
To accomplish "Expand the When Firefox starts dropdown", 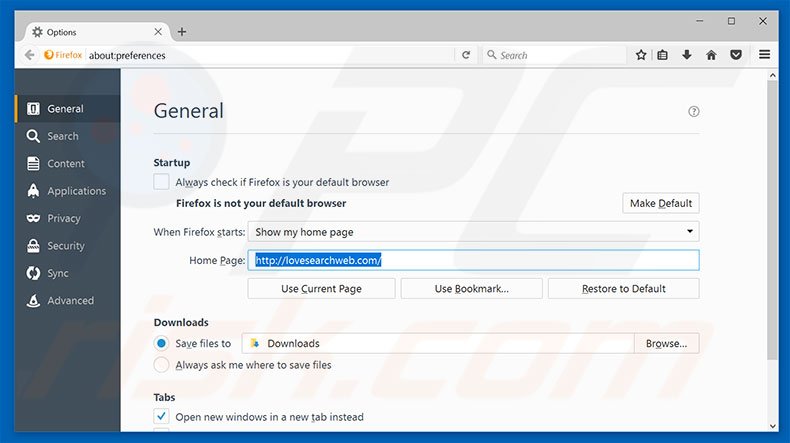I will coord(473,232).
